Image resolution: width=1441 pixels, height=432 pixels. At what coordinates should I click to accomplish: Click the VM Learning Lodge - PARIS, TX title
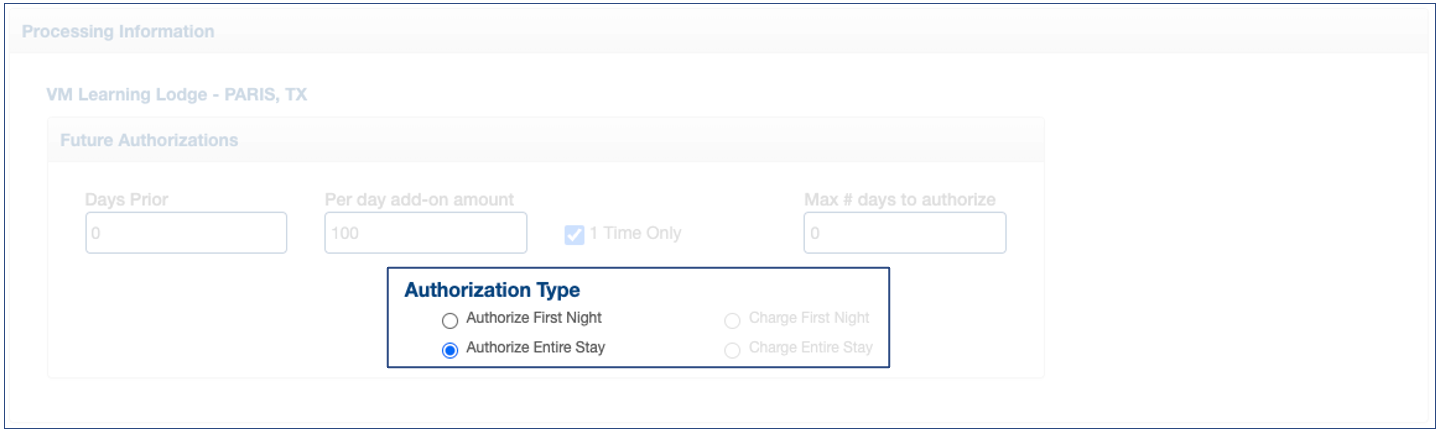(x=176, y=96)
